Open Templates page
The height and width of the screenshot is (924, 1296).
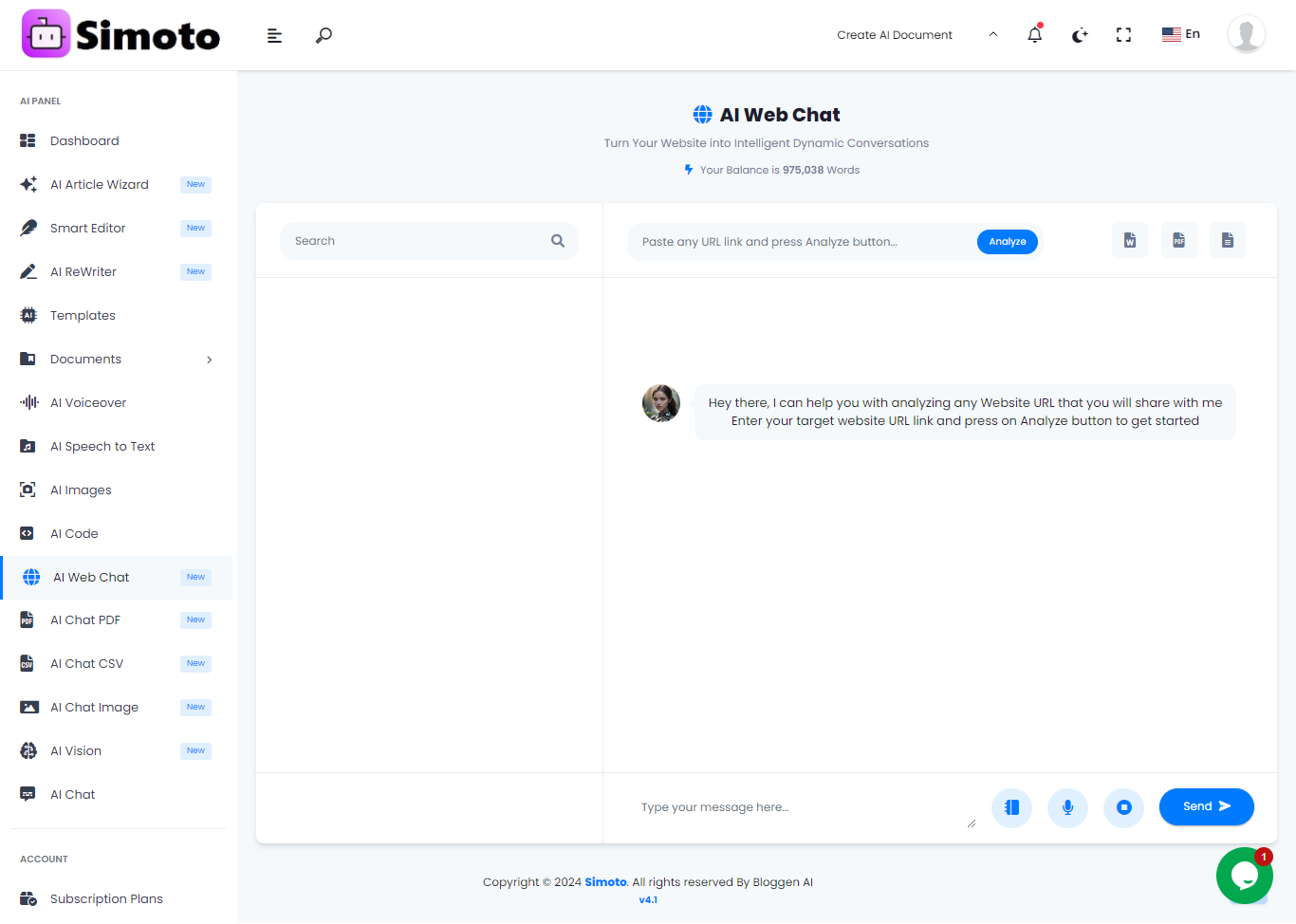83,315
